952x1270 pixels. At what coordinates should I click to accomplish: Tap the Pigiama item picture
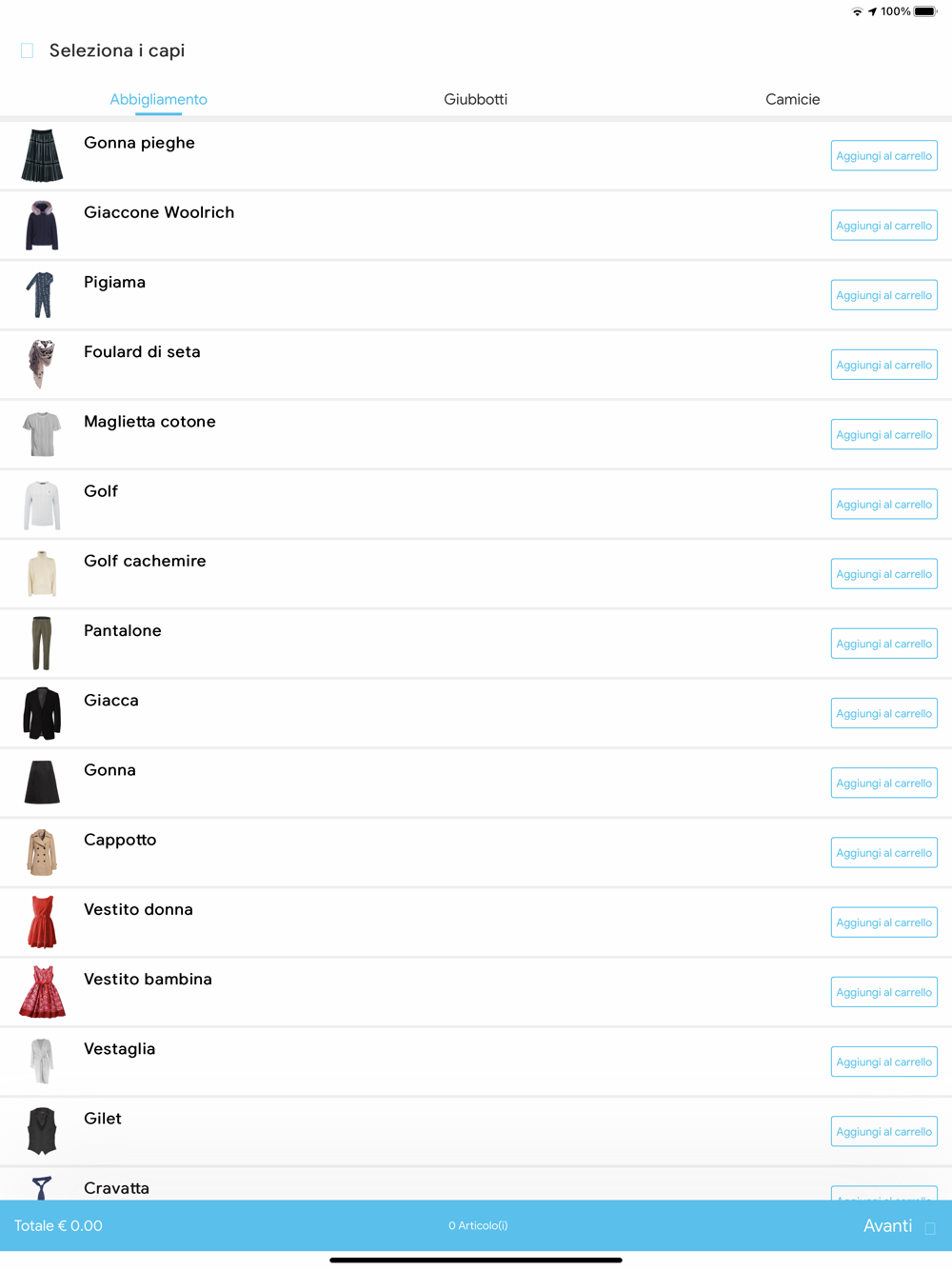coord(42,295)
